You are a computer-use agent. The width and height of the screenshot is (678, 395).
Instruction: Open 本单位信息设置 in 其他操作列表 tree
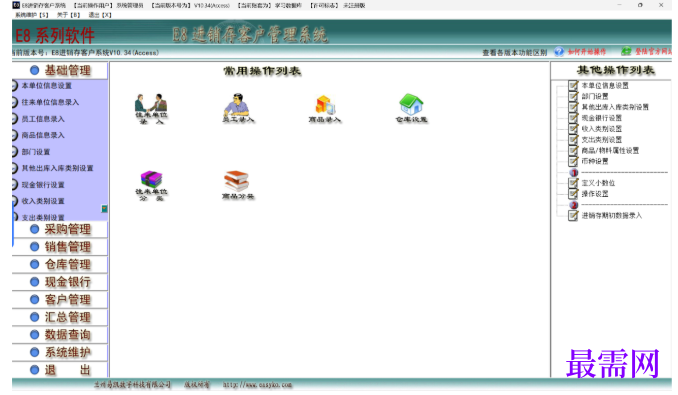pyautogui.click(x=604, y=86)
